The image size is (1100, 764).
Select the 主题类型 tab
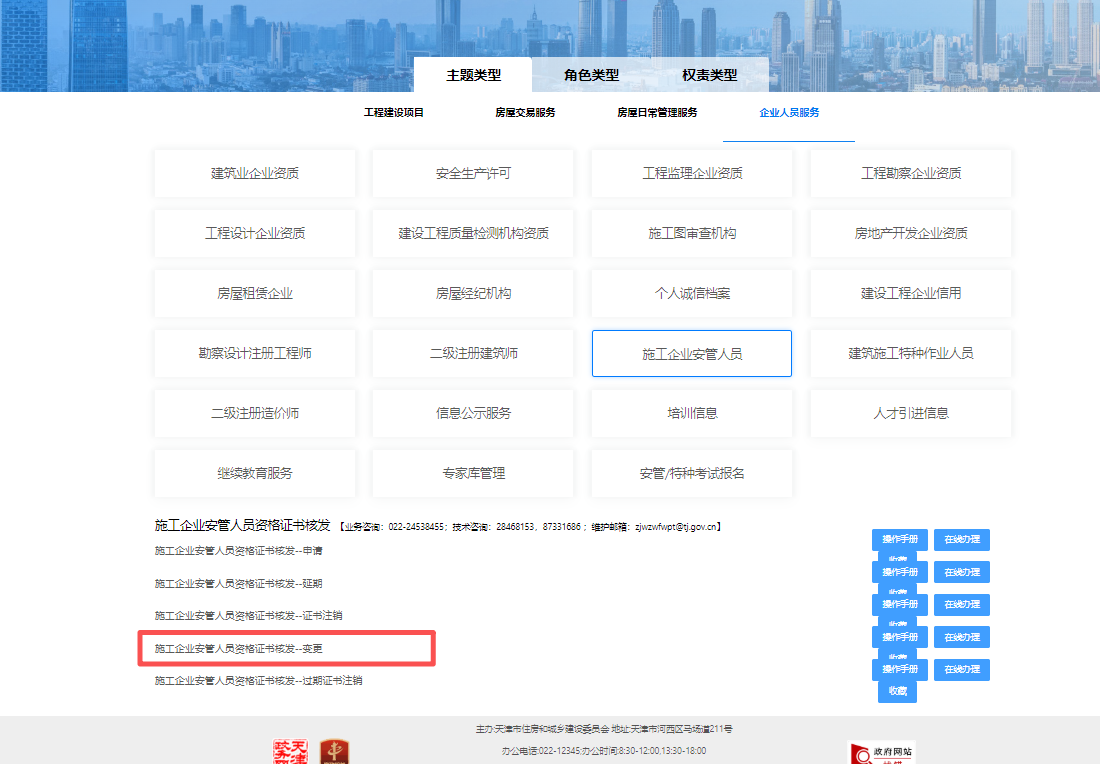point(473,75)
